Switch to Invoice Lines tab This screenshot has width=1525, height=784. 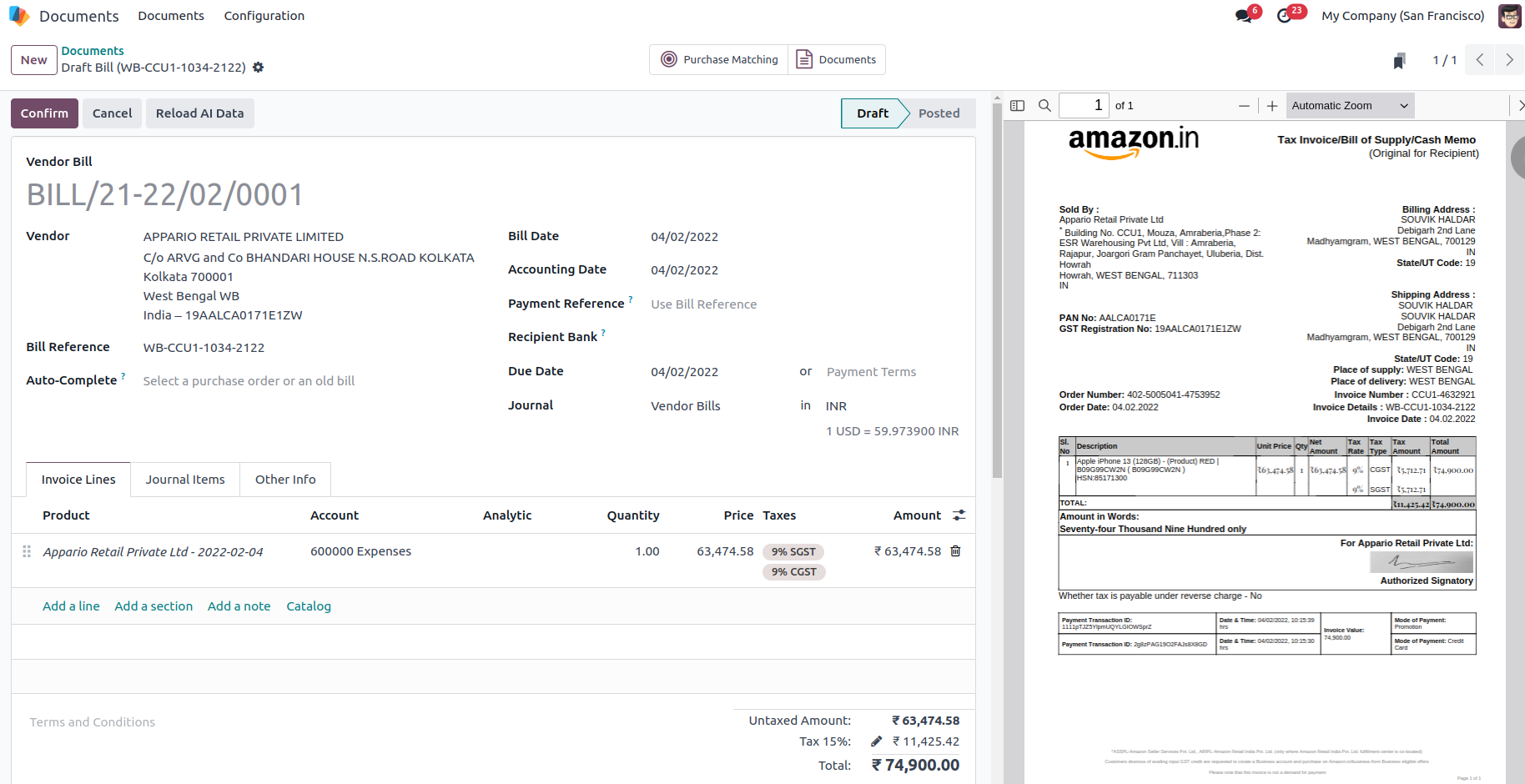click(x=78, y=480)
